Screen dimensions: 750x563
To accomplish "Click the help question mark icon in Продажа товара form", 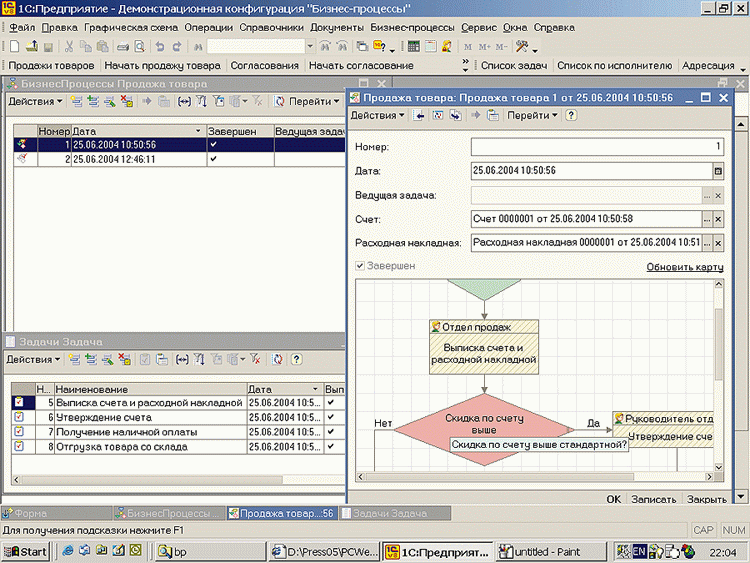I will pyautogui.click(x=571, y=115).
